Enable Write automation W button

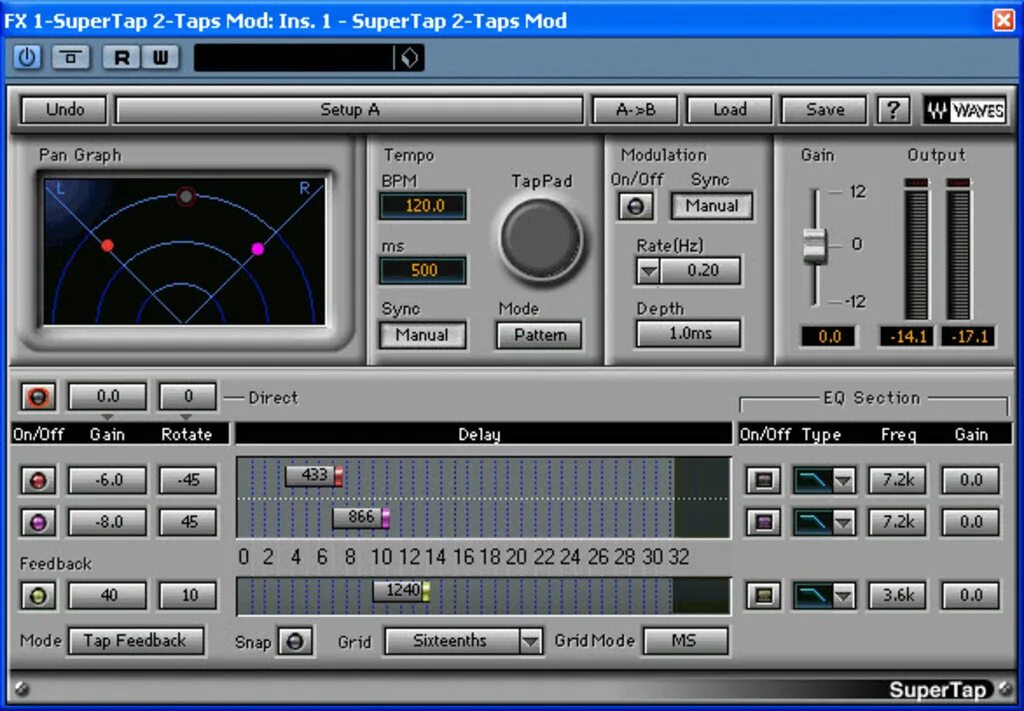[x=160, y=57]
